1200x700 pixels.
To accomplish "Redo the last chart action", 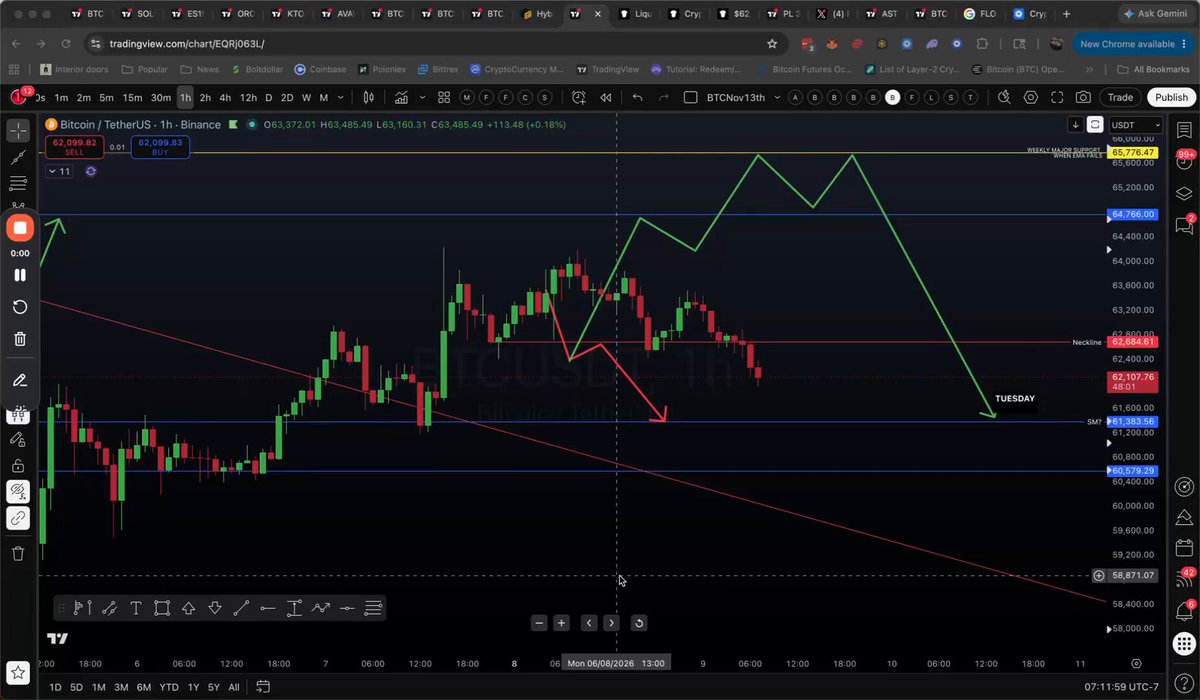I will pyautogui.click(x=664, y=97).
